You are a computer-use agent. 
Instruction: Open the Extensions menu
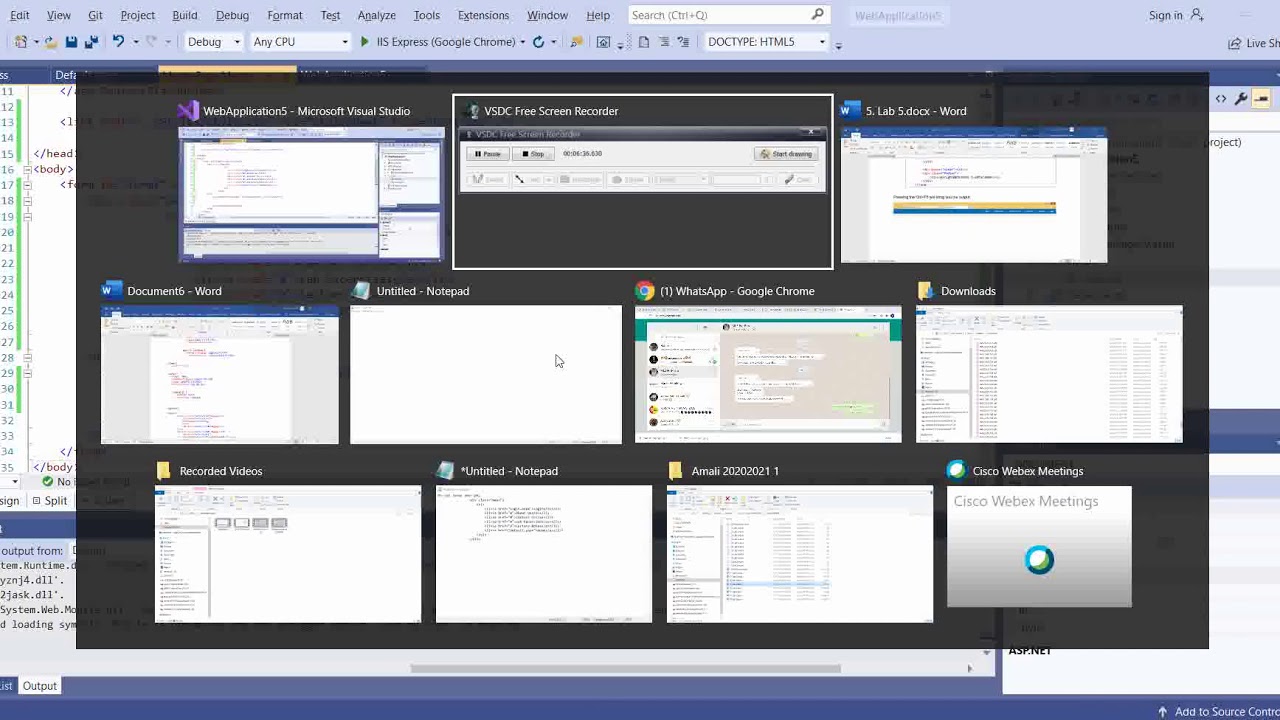(483, 15)
